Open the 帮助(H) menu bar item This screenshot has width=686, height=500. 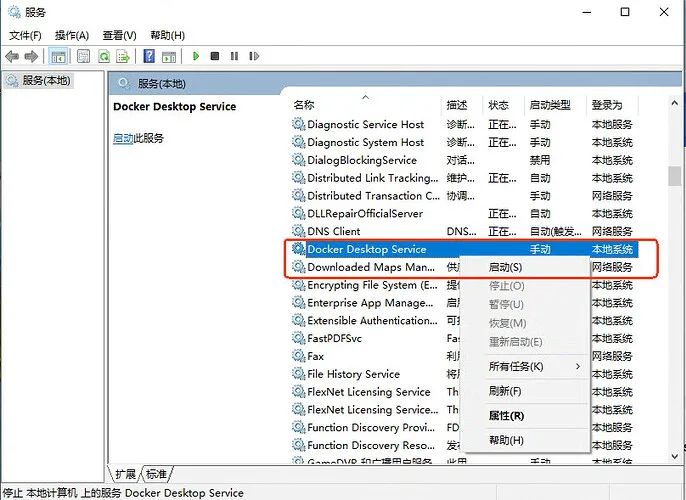[x=168, y=35]
